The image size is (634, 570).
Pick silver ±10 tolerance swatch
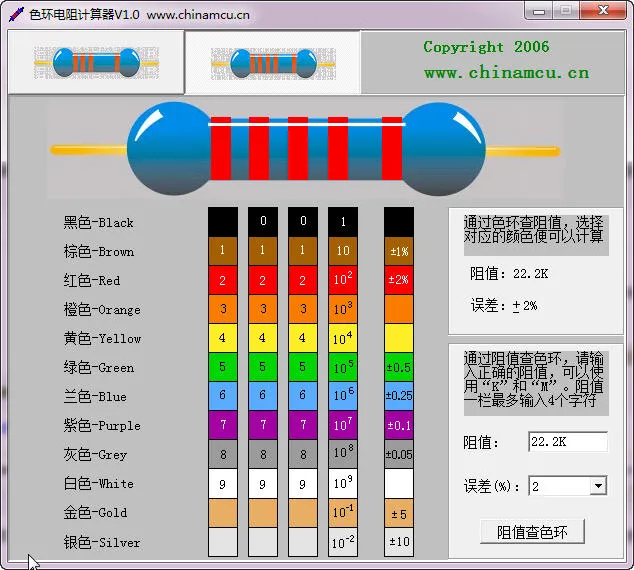(x=398, y=542)
